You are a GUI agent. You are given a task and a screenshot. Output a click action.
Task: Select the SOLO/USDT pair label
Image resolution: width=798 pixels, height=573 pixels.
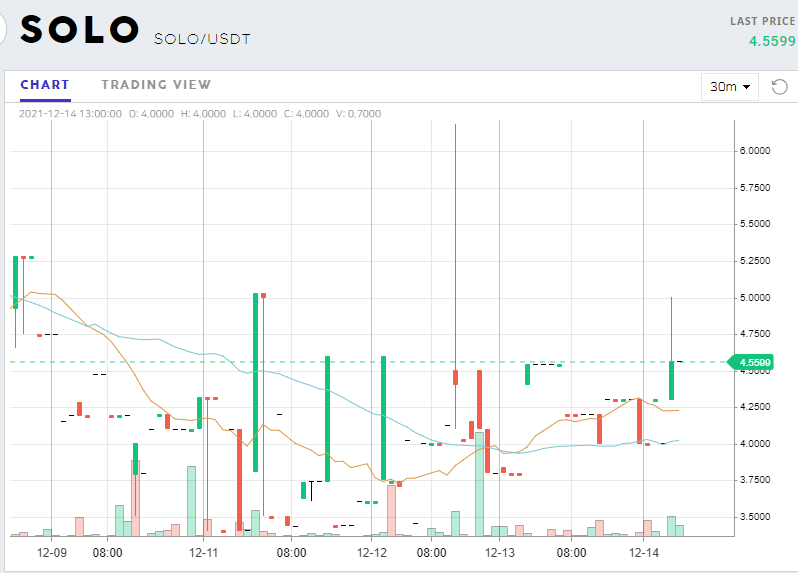pyautogui.click(x=202, y=39)
